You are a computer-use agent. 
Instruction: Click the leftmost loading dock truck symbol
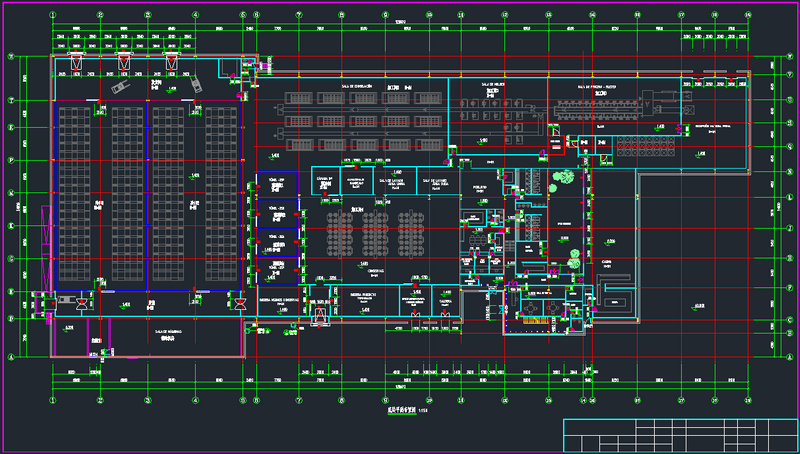[x=77, y=64]
